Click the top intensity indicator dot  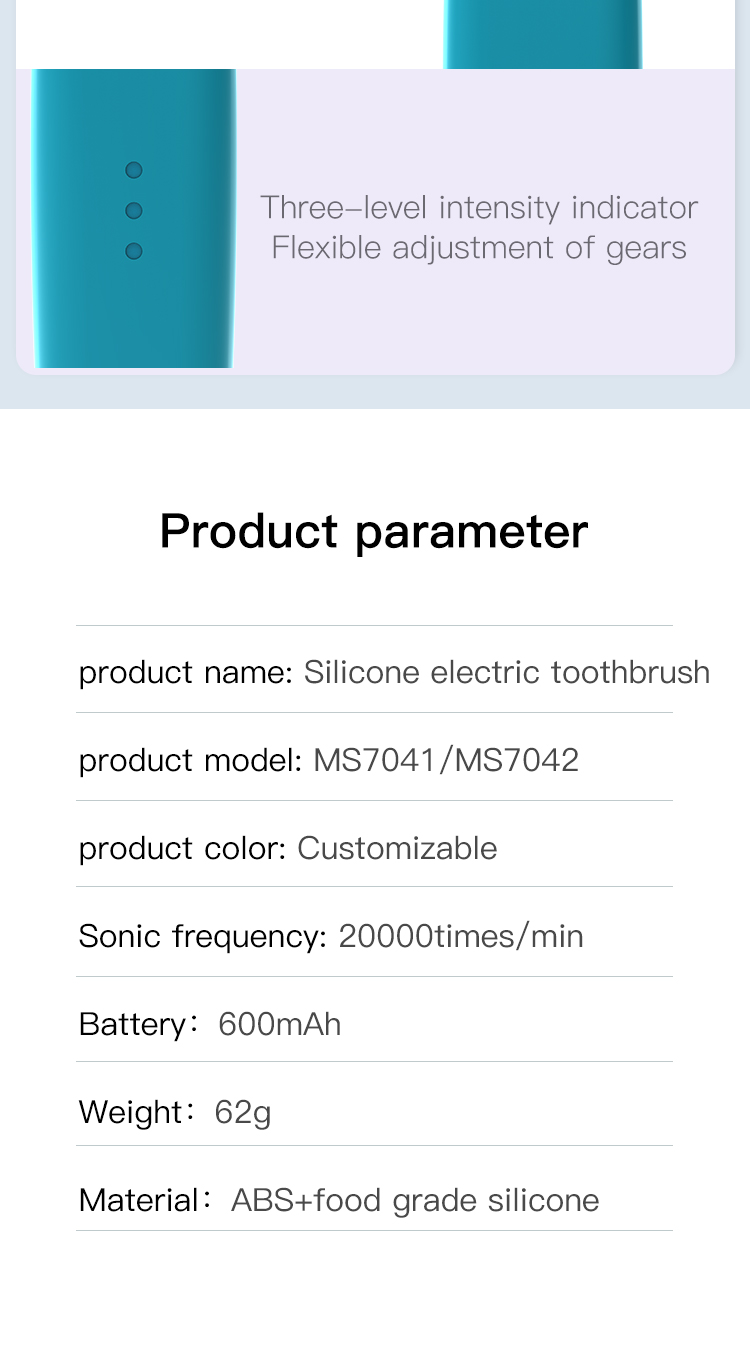(134, 170)
